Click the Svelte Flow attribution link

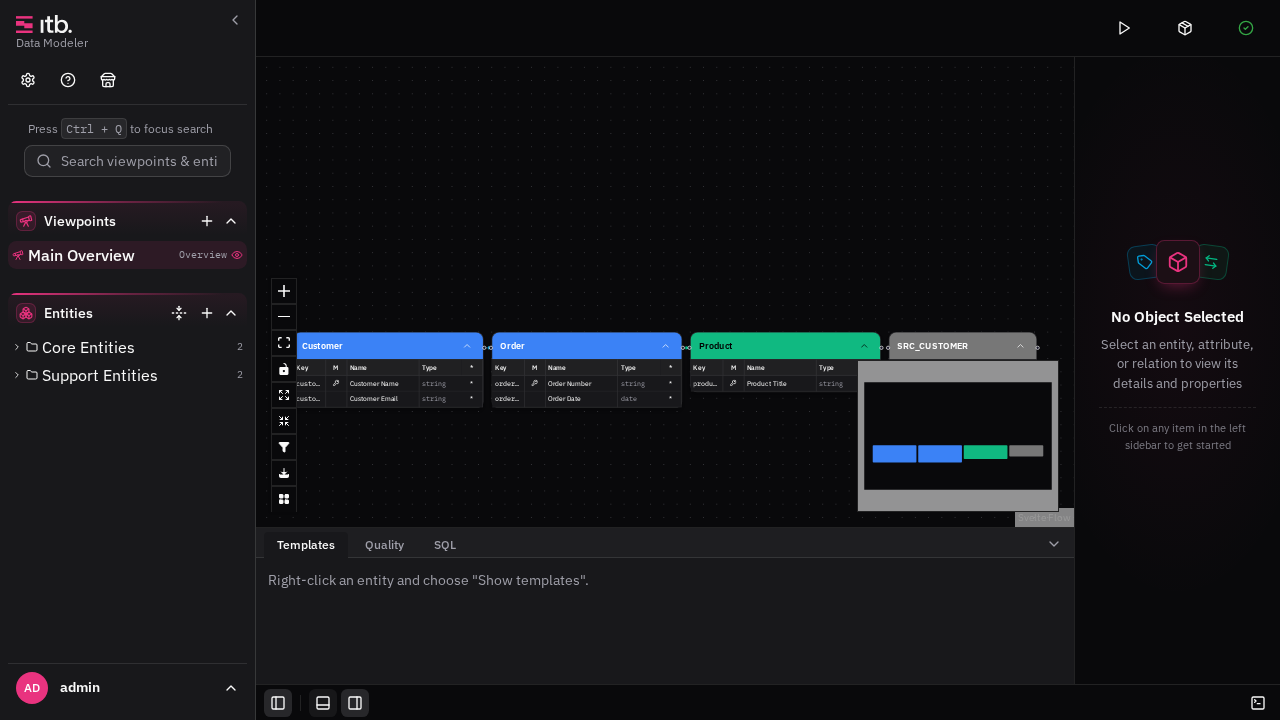click(x=1044, y=518)
